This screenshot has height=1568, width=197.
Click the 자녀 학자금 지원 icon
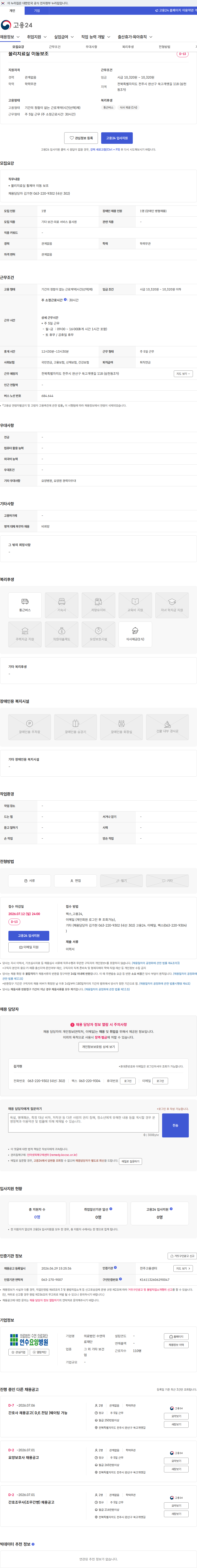(x=172, y=605)
